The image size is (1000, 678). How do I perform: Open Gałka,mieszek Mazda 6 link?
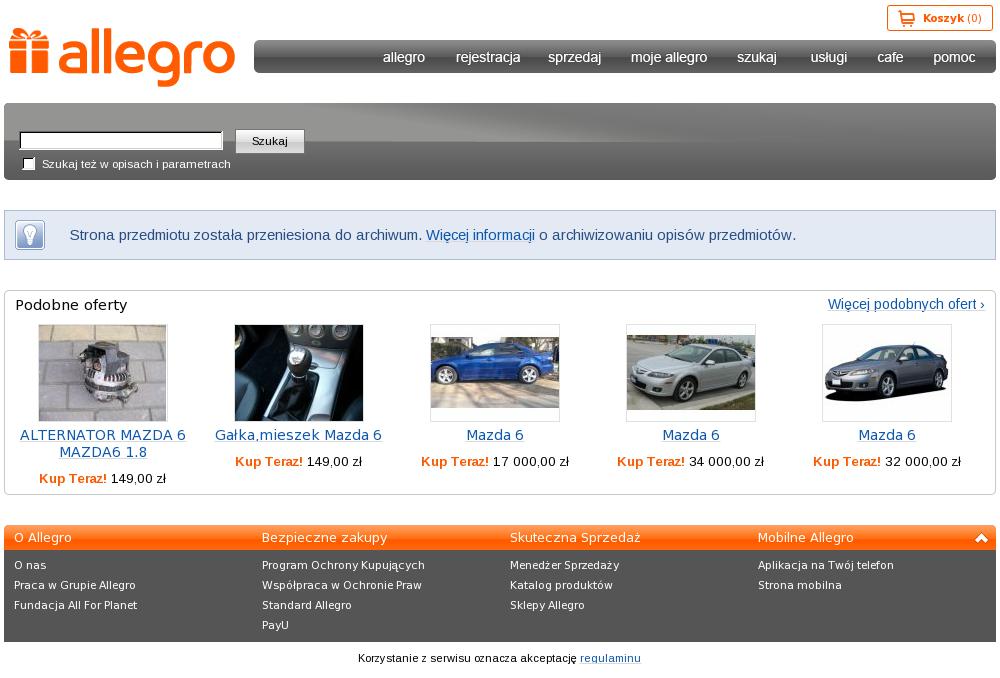point(298,435)
